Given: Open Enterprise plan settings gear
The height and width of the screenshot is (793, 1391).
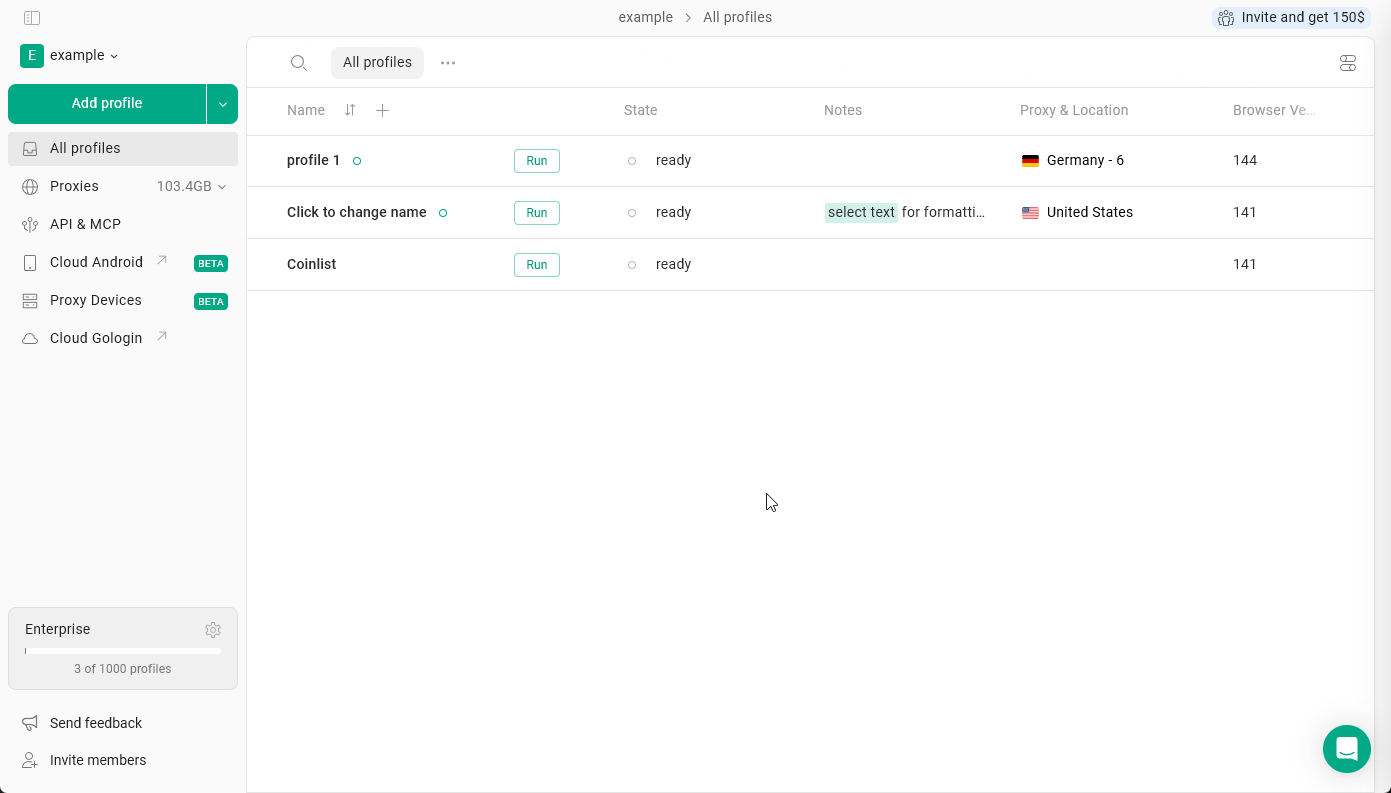Looking at the screenshot, I should (213, 630).
